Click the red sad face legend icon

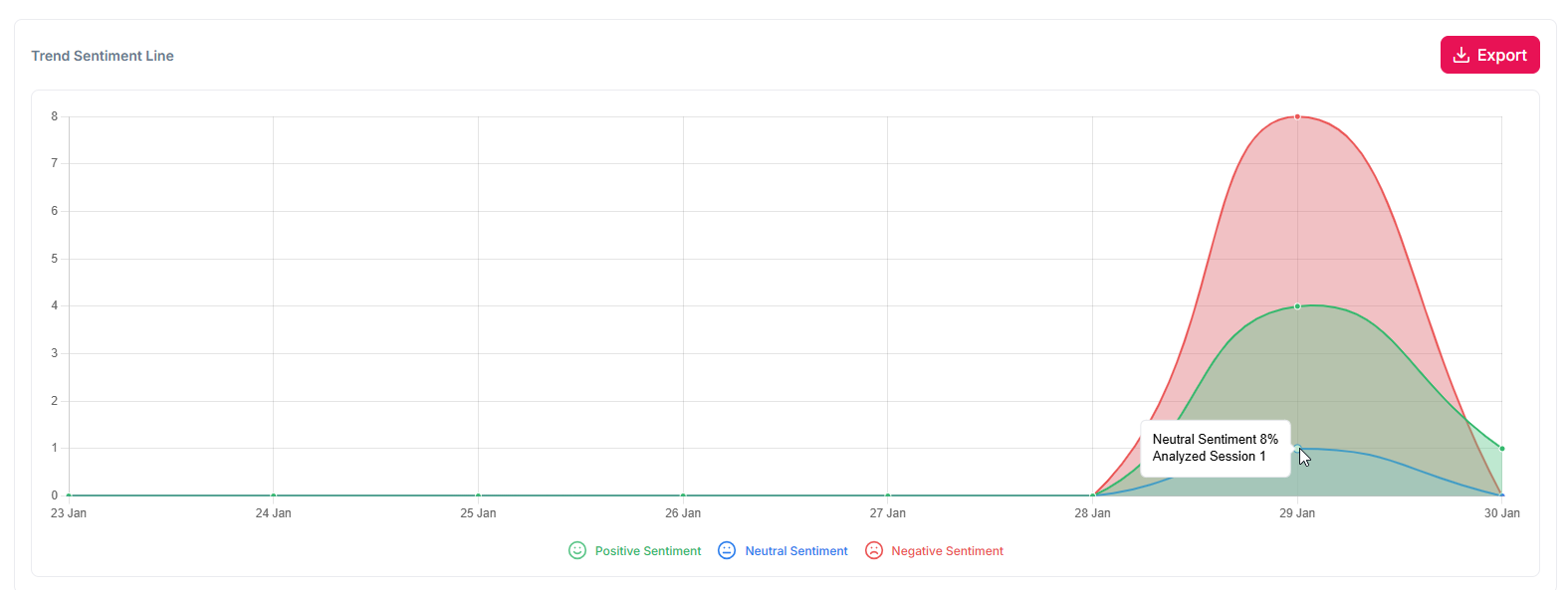pos(874,550)
